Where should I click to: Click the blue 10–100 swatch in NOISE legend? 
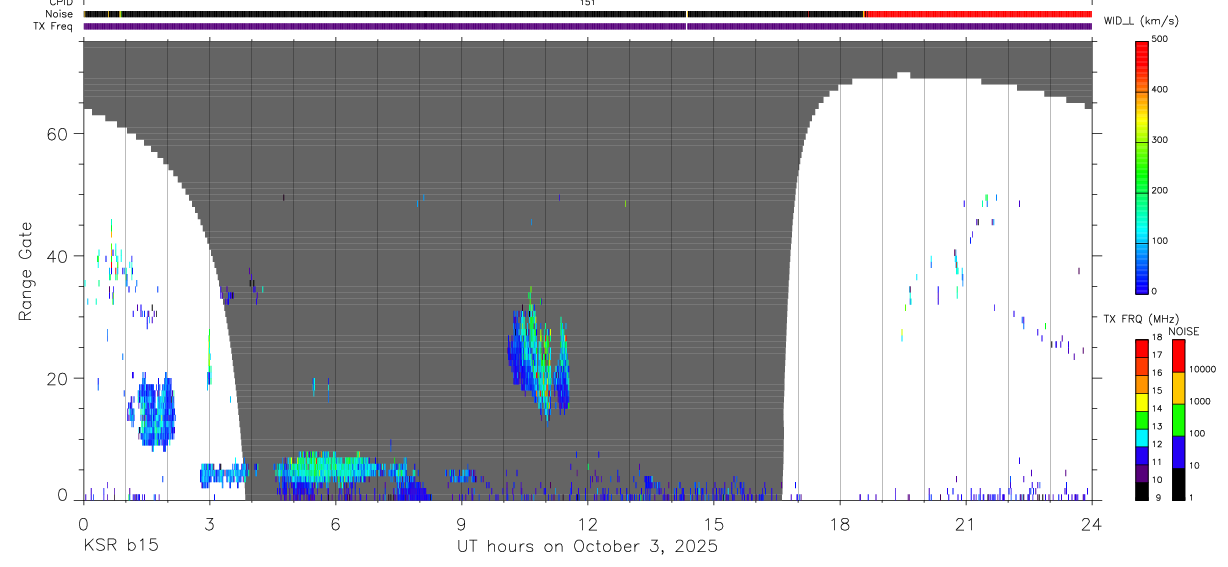click(1179, 451)
